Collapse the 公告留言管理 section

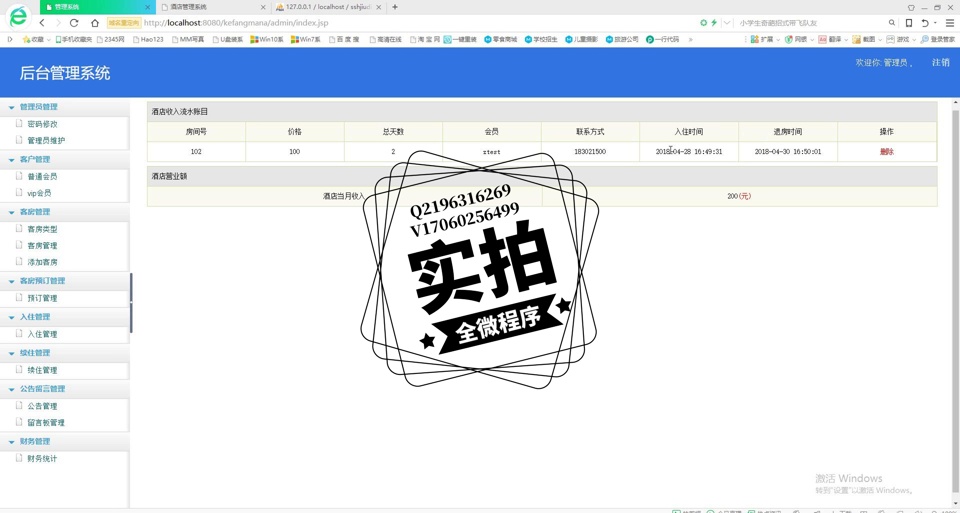click(12, 389)
